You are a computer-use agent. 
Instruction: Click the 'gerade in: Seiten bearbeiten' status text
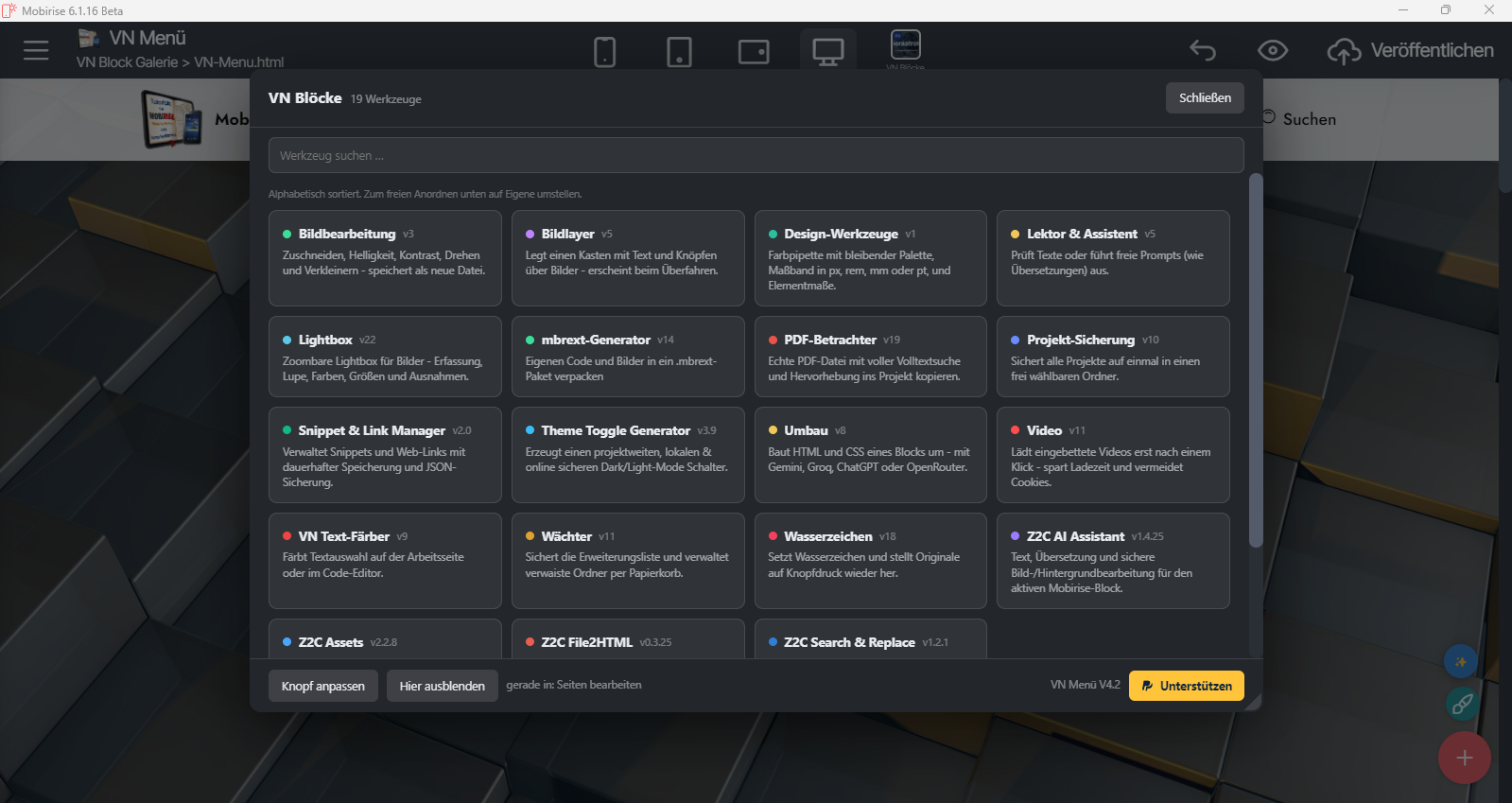pos(574,685)
